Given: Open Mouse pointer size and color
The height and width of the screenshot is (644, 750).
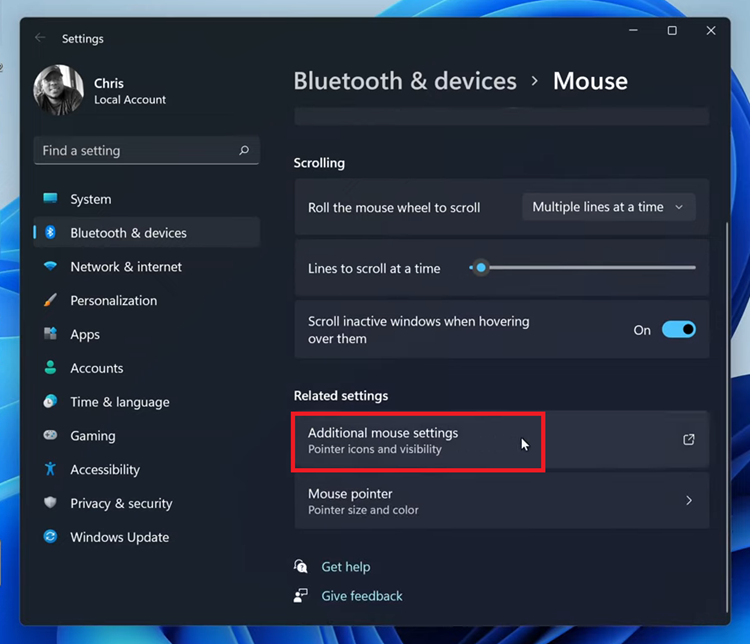Looking at the screenshot, I should tap(502, 500).
